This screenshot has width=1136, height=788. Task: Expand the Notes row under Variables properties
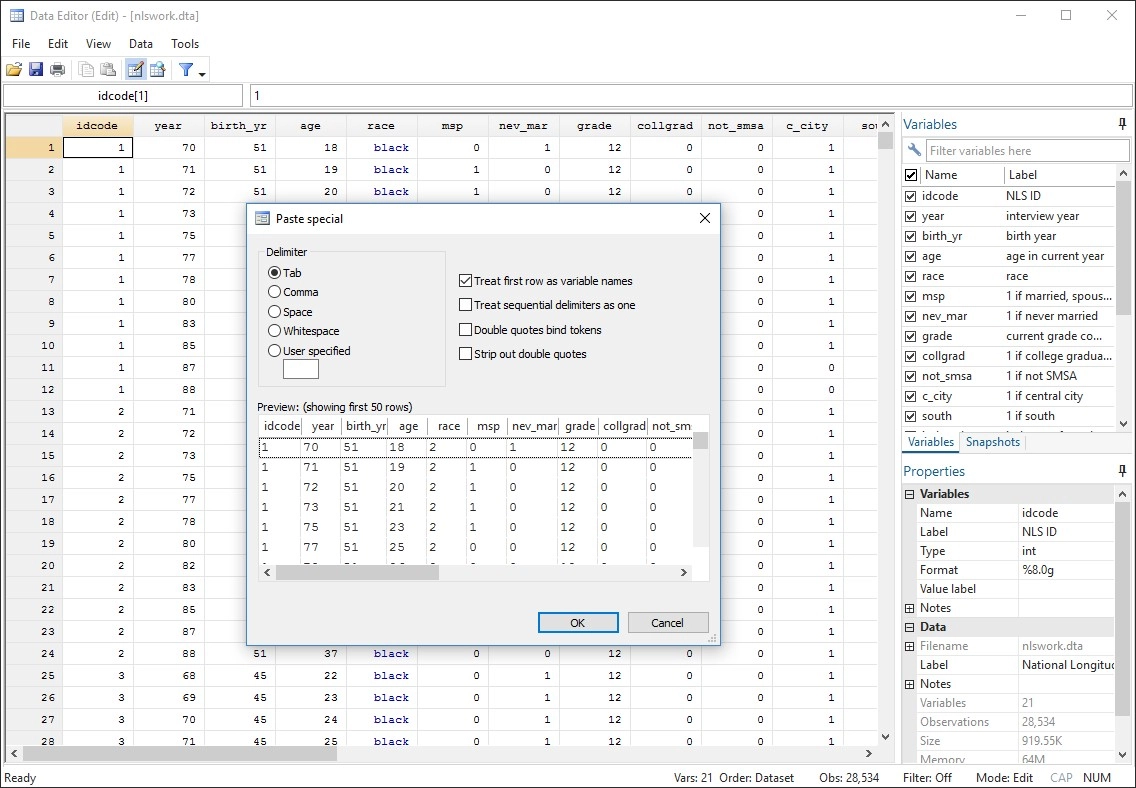coord(910,608)
